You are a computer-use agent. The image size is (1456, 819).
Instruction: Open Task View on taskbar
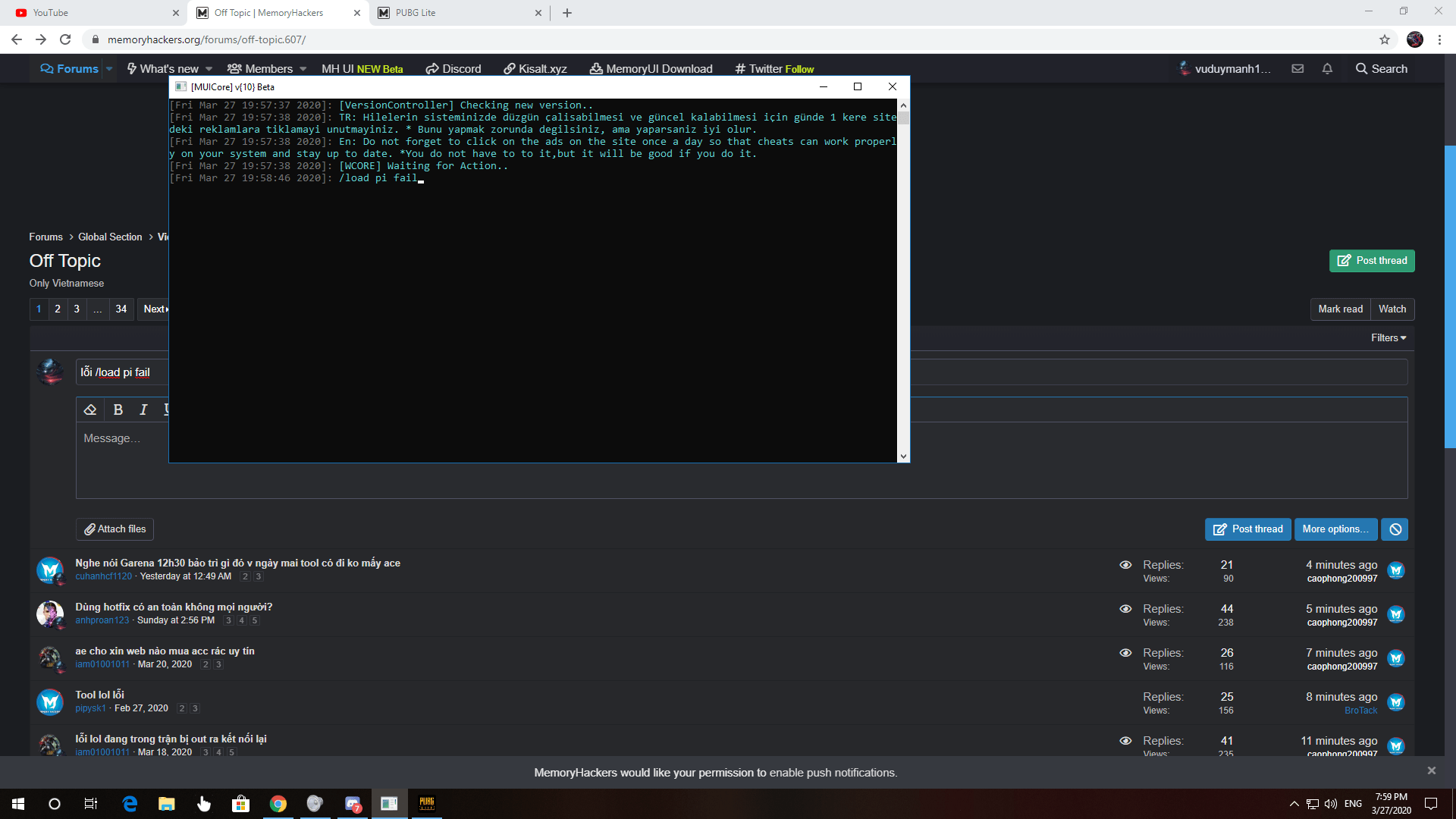pyautogui.click(x=91, y=804)
